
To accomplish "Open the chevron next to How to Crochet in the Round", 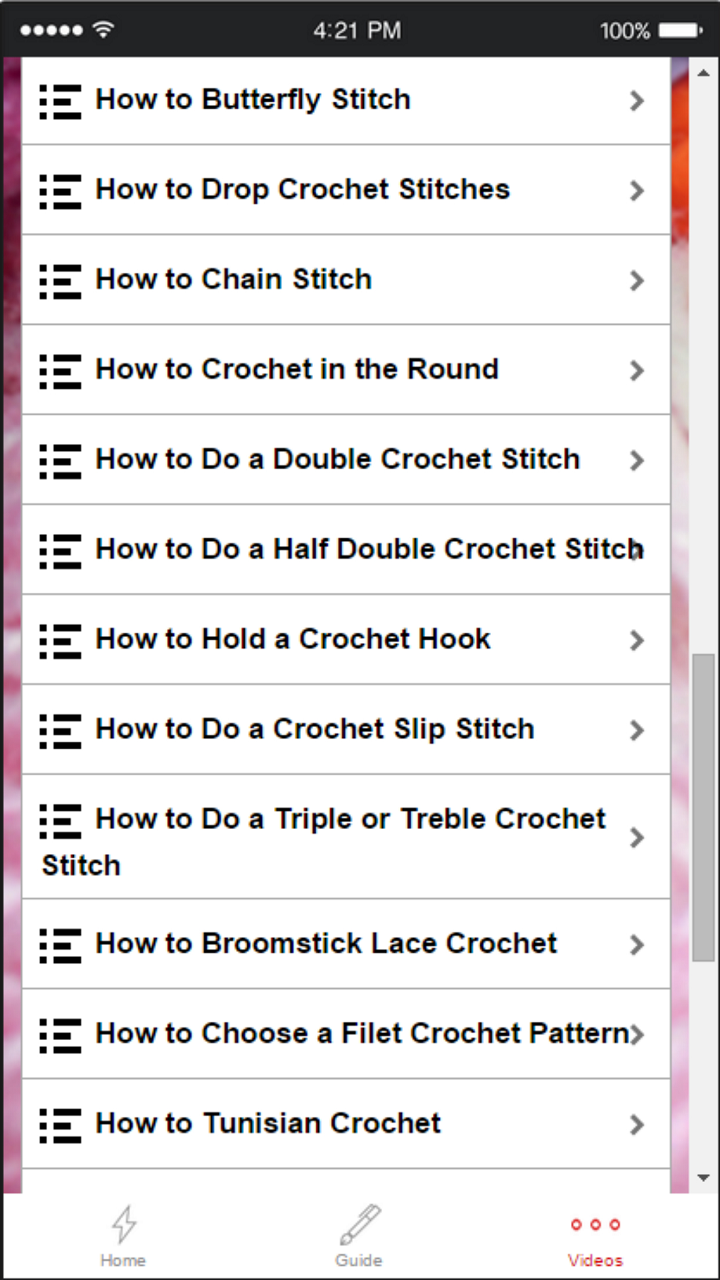I will click(636, 370).
